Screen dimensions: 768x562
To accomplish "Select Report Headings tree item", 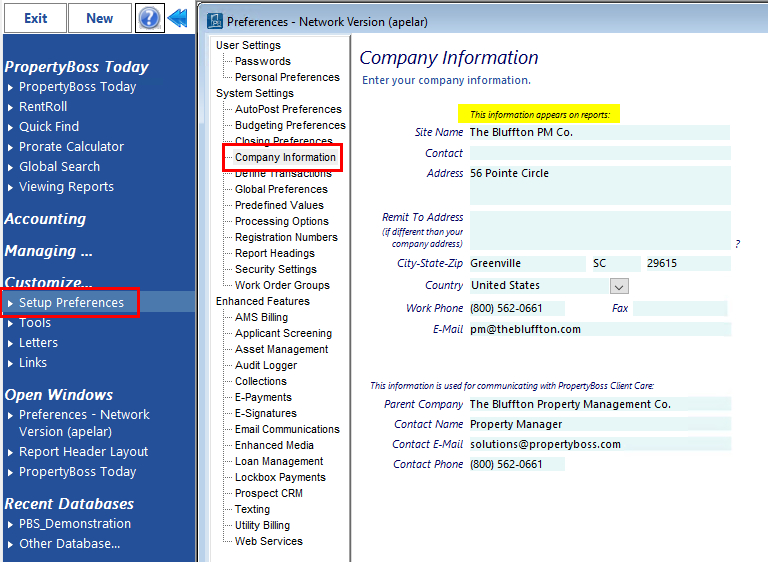I will tap(275, 253).
